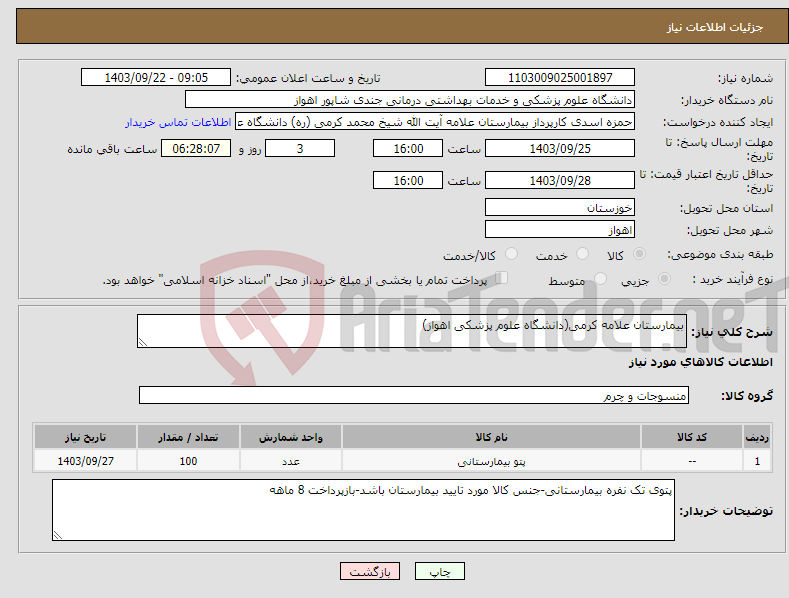
Task: Click the buyer organization name field
Action: click(410, 100)
